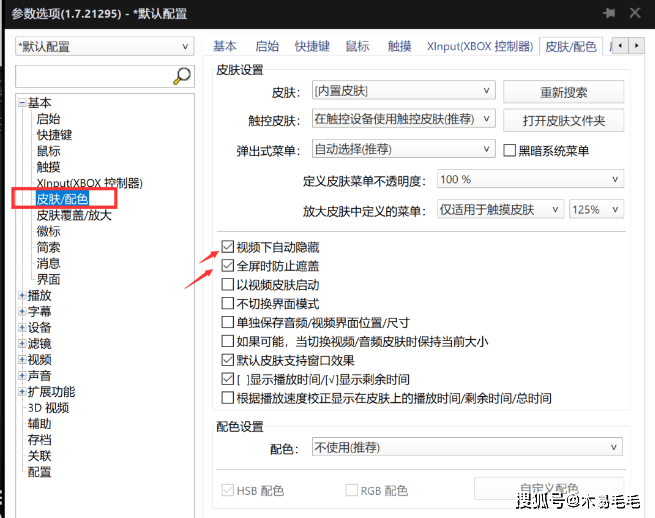
Task: Expand the 视频 tree node
Action: [x=22, y=359]
